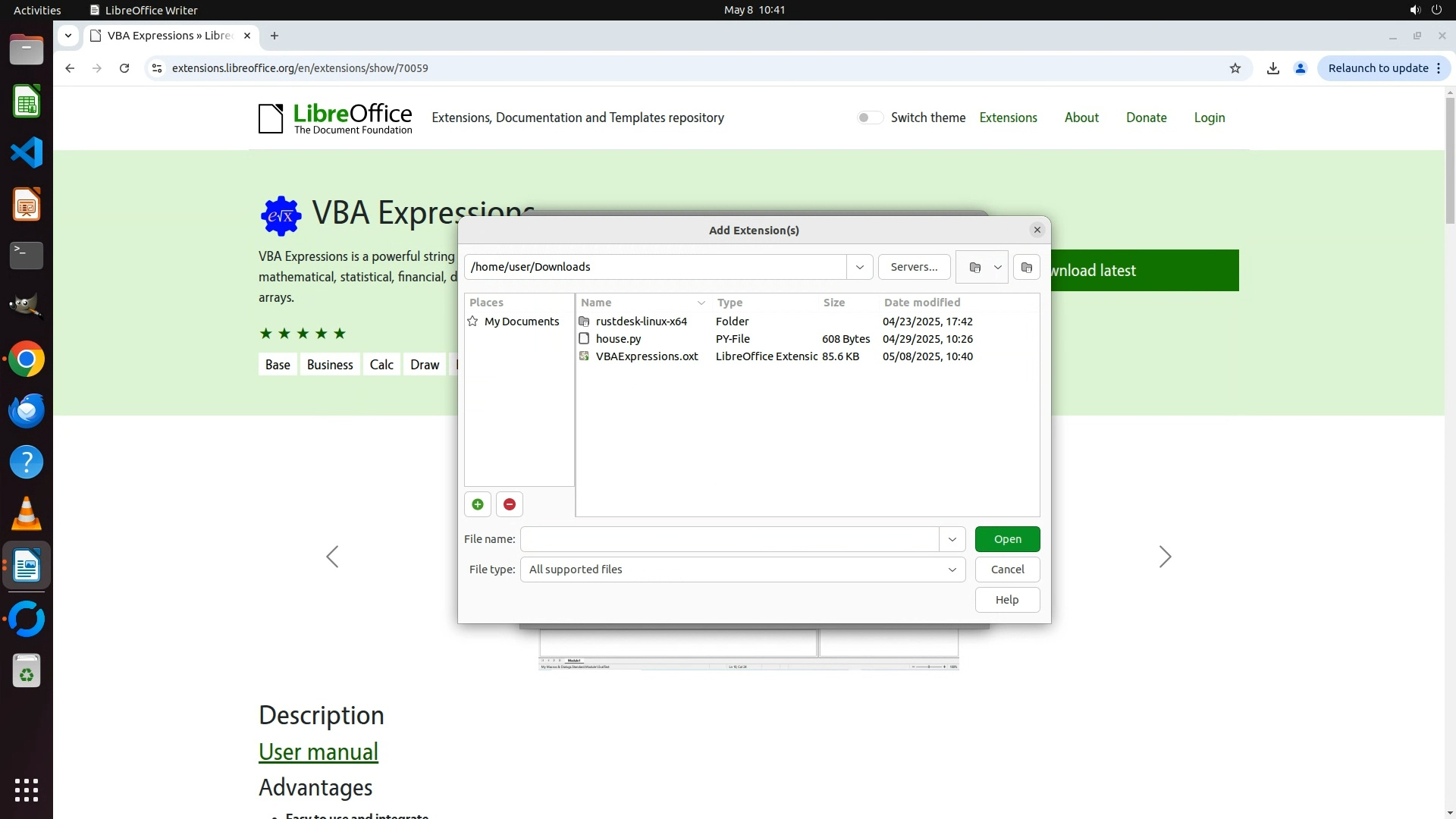
Task: Open Thunderbird from the dock
Action: 27,410
